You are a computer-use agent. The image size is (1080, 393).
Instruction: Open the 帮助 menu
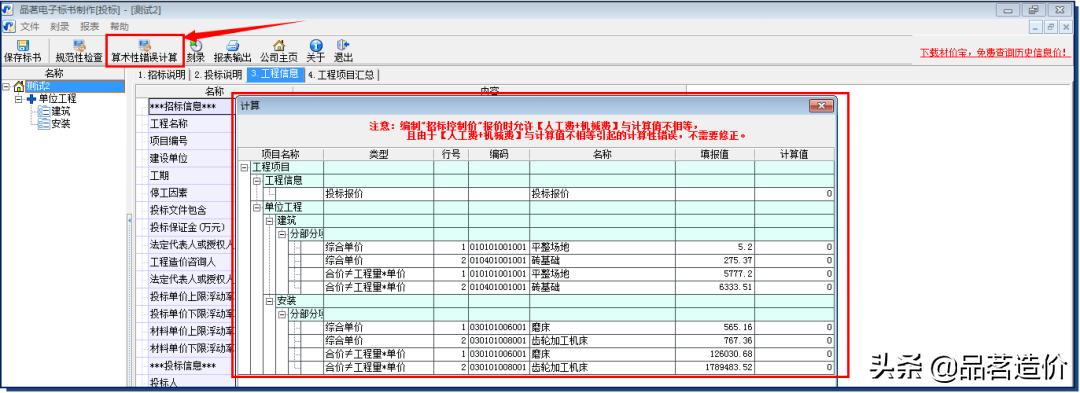pyautogui.click(x=119, y=26)
